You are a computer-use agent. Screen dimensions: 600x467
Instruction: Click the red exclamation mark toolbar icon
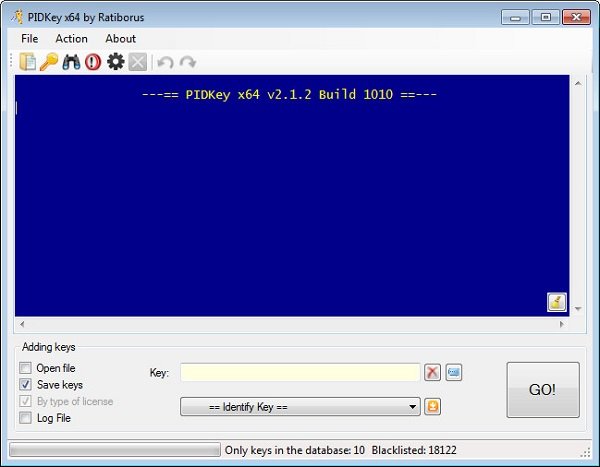click(x=93, y=62)
